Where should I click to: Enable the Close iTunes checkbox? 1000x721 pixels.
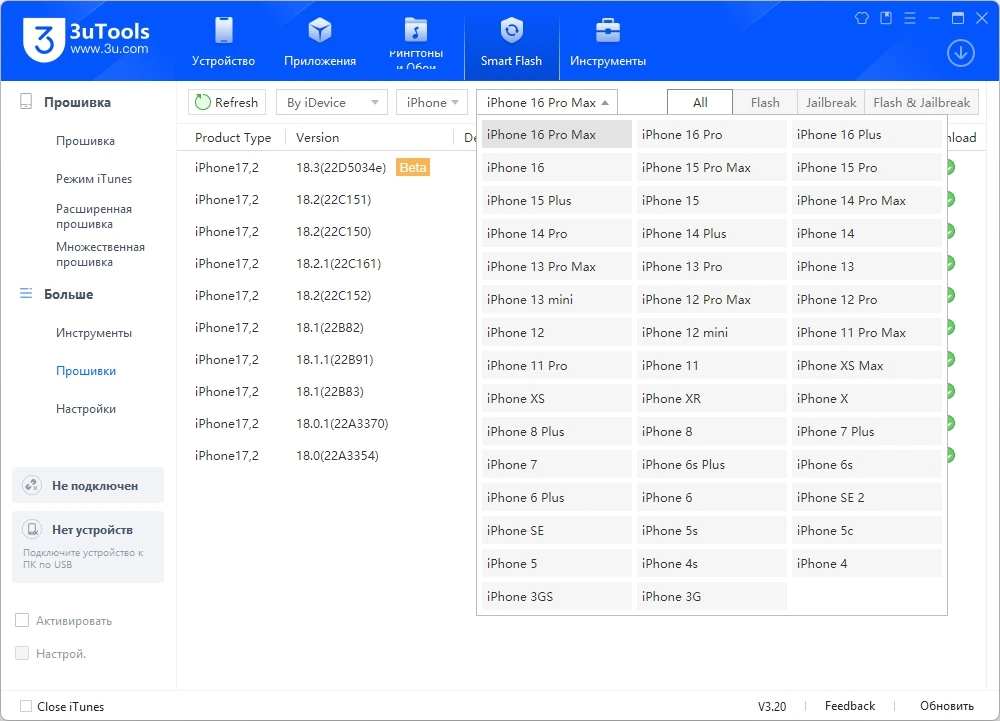[26, 706]
